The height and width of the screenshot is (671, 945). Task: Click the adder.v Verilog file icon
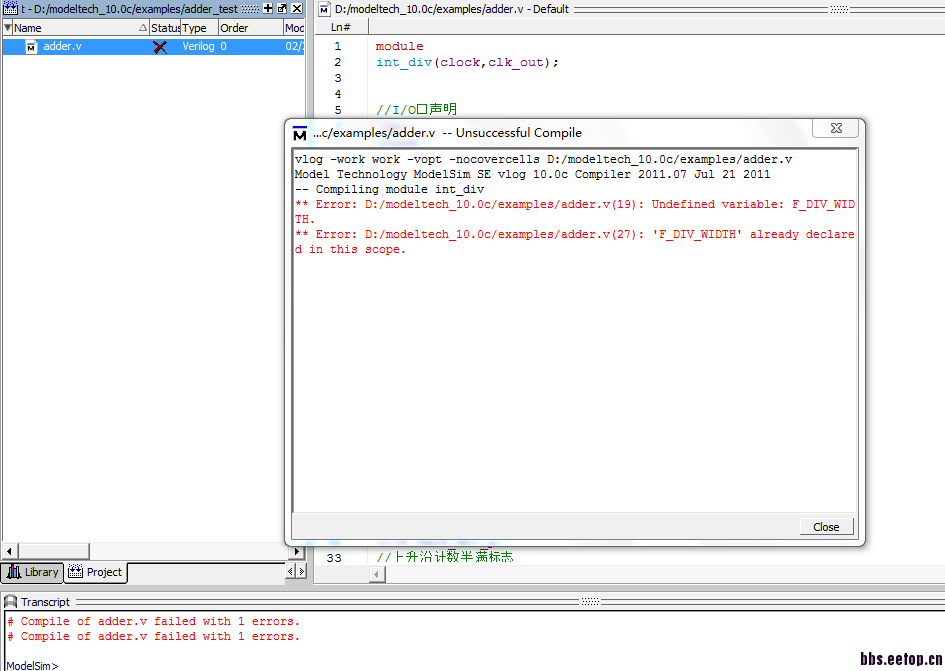(x=31, y=46)
